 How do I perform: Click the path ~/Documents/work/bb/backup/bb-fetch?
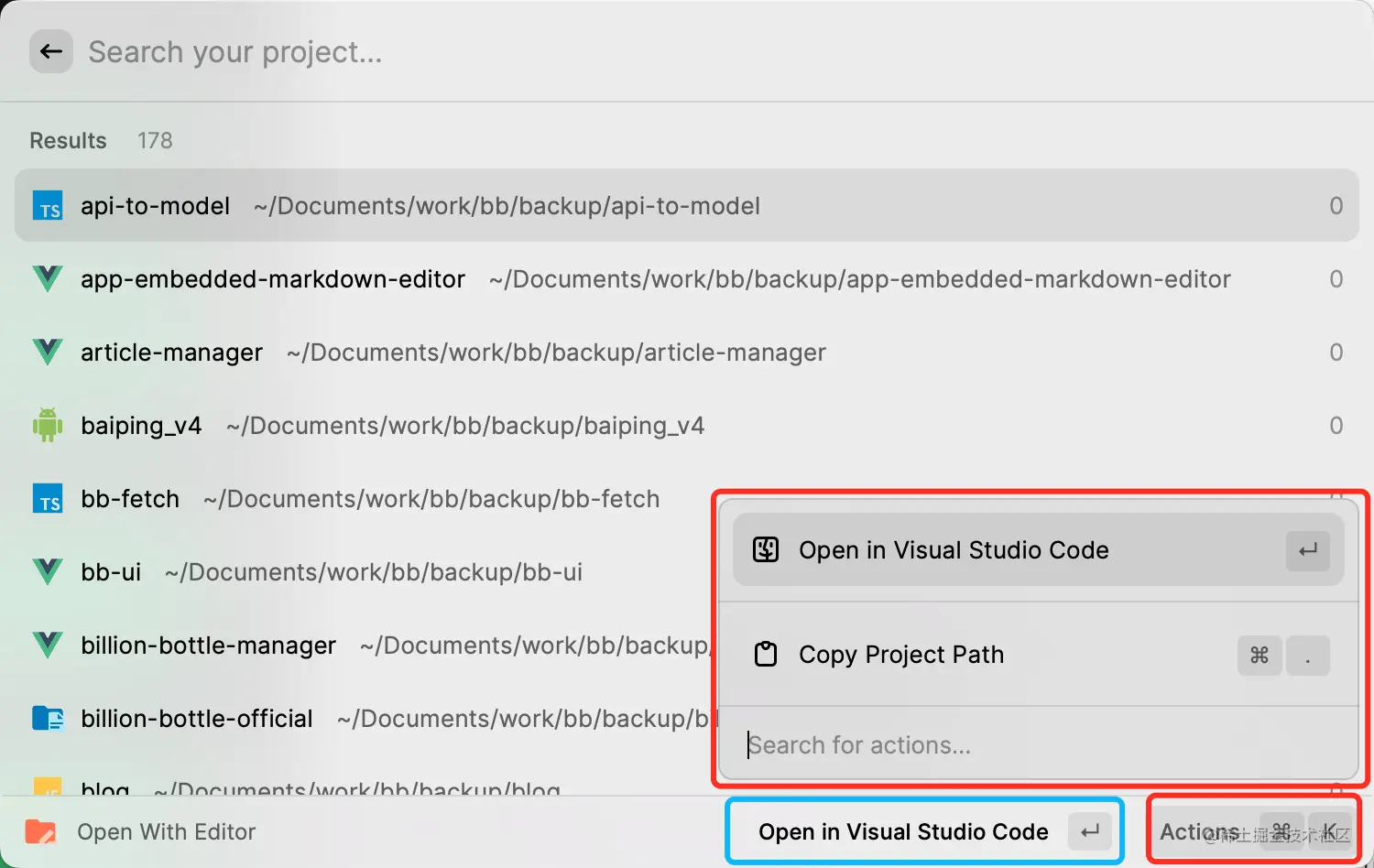(x=431, y=499)
